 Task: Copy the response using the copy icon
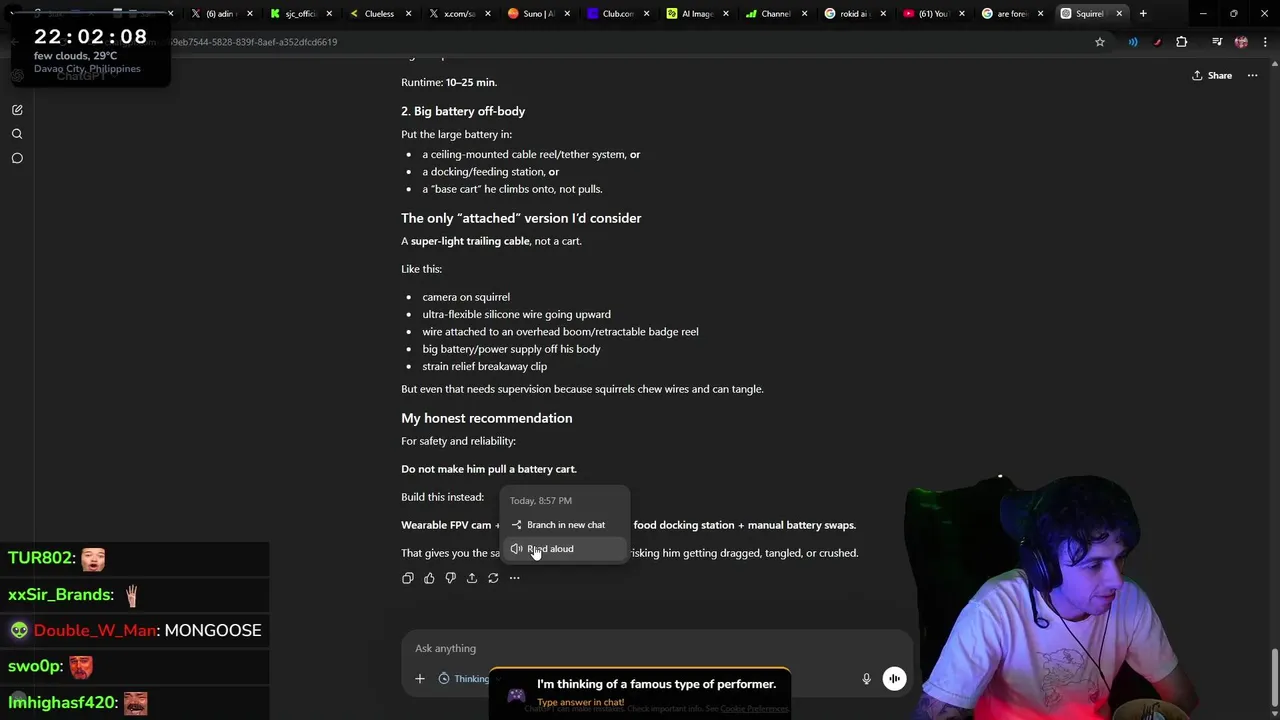tap(408, 578)
